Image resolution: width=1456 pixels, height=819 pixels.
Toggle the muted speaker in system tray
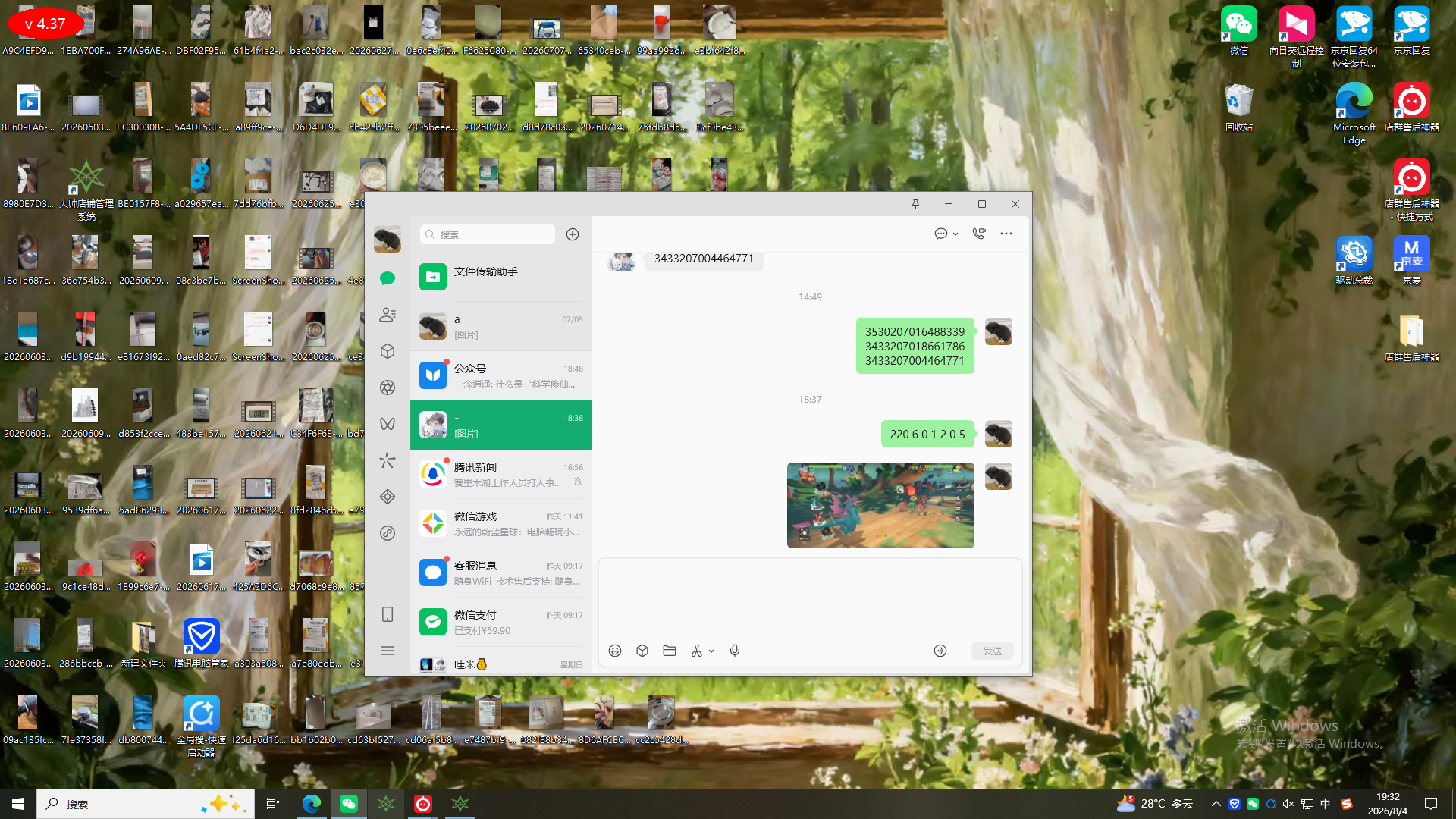(x=1288, y=804)
